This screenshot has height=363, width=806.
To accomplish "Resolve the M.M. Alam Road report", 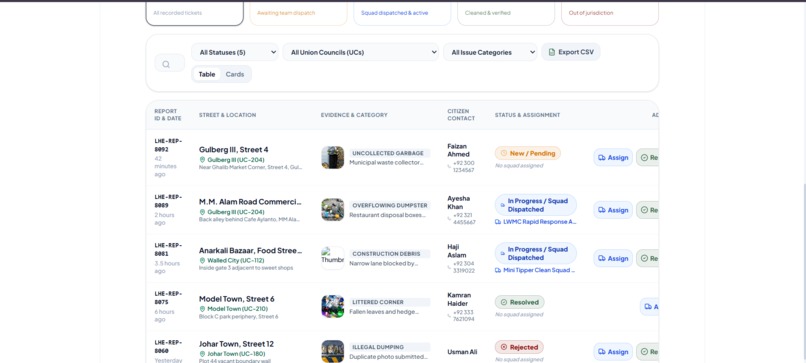I will pyautogui.click(x=648, y=210).
